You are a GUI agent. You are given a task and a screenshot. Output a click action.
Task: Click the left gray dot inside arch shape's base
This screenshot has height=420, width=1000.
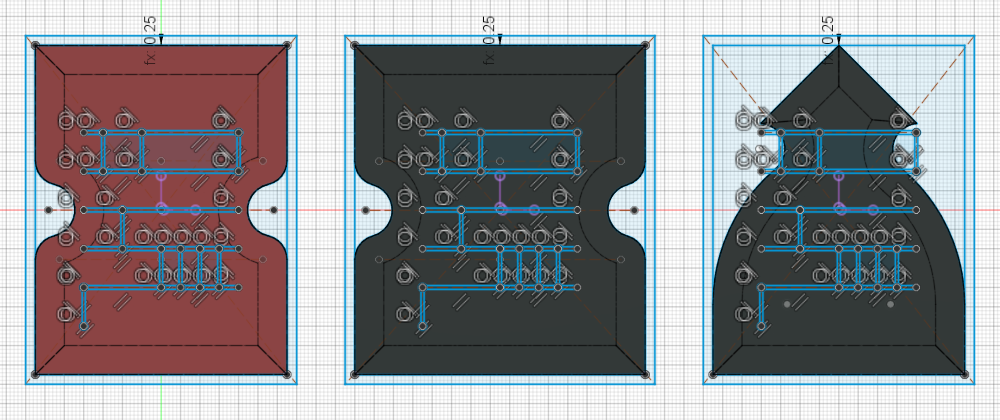(787, 304)
